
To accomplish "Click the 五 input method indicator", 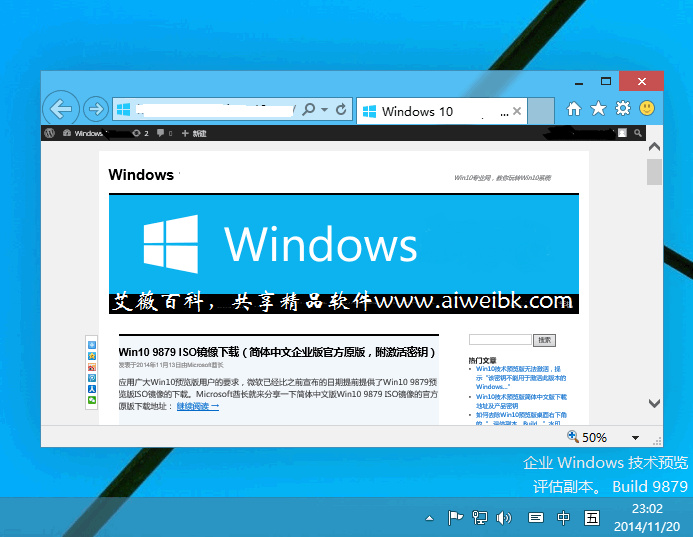I will click(x=592, y=518).
